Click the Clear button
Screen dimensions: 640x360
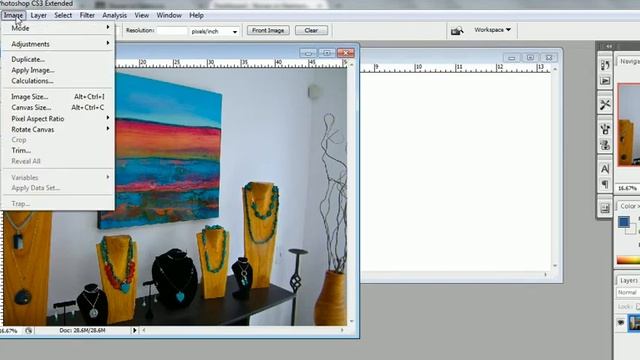coord(311,31)
